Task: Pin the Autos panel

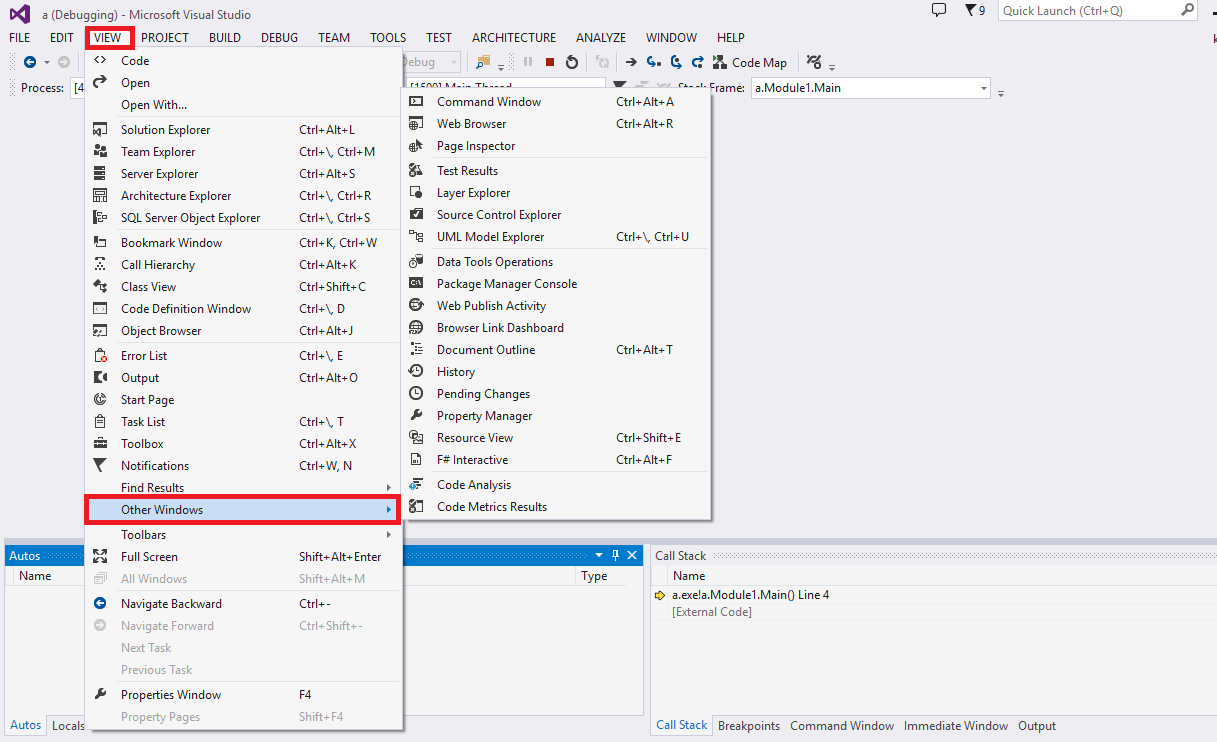Action: tap(616, 555)
